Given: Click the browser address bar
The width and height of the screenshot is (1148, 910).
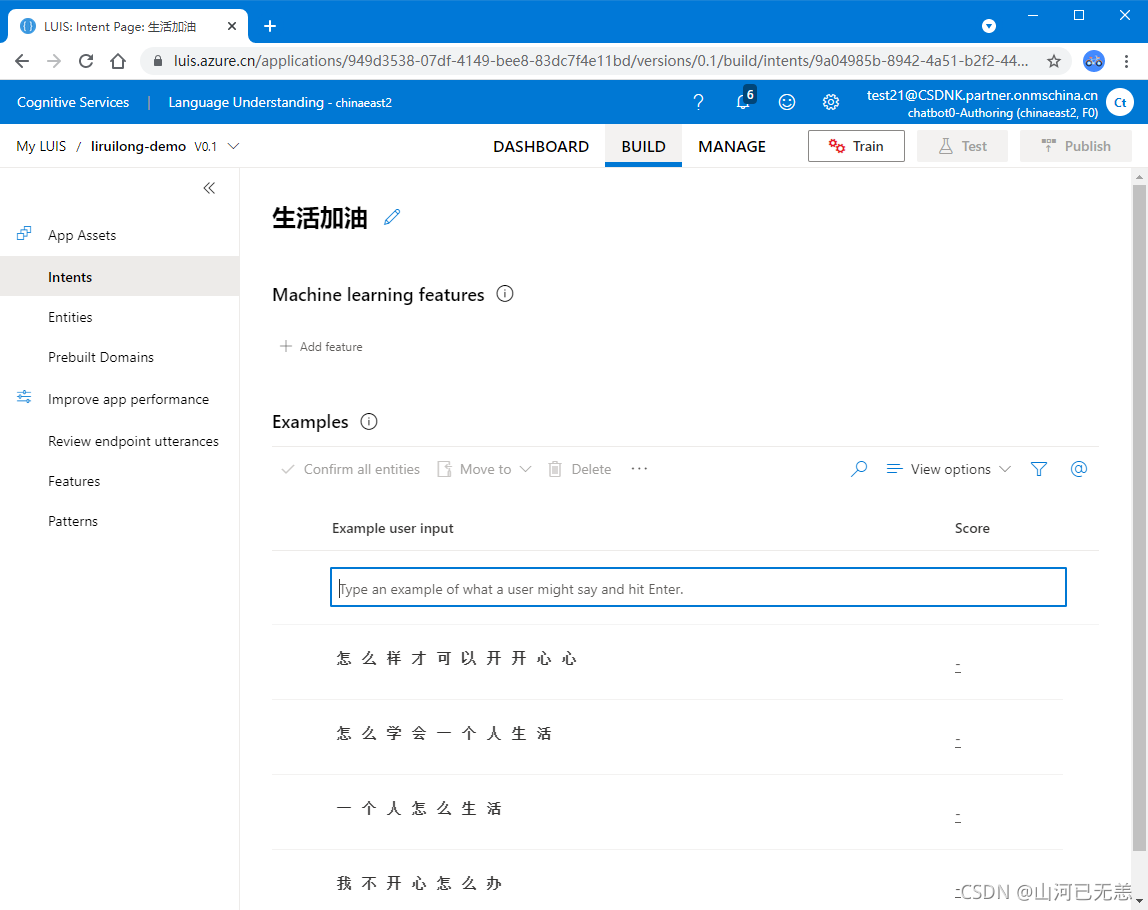Looking at the screenshot, I should pyautogui.click(x=600, y=61).
